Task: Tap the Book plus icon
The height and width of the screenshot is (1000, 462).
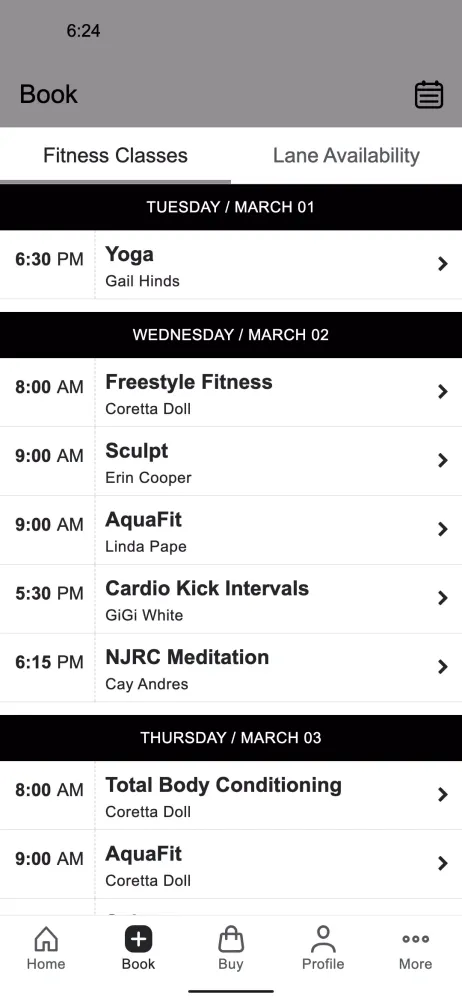Action: coord(138,939)
